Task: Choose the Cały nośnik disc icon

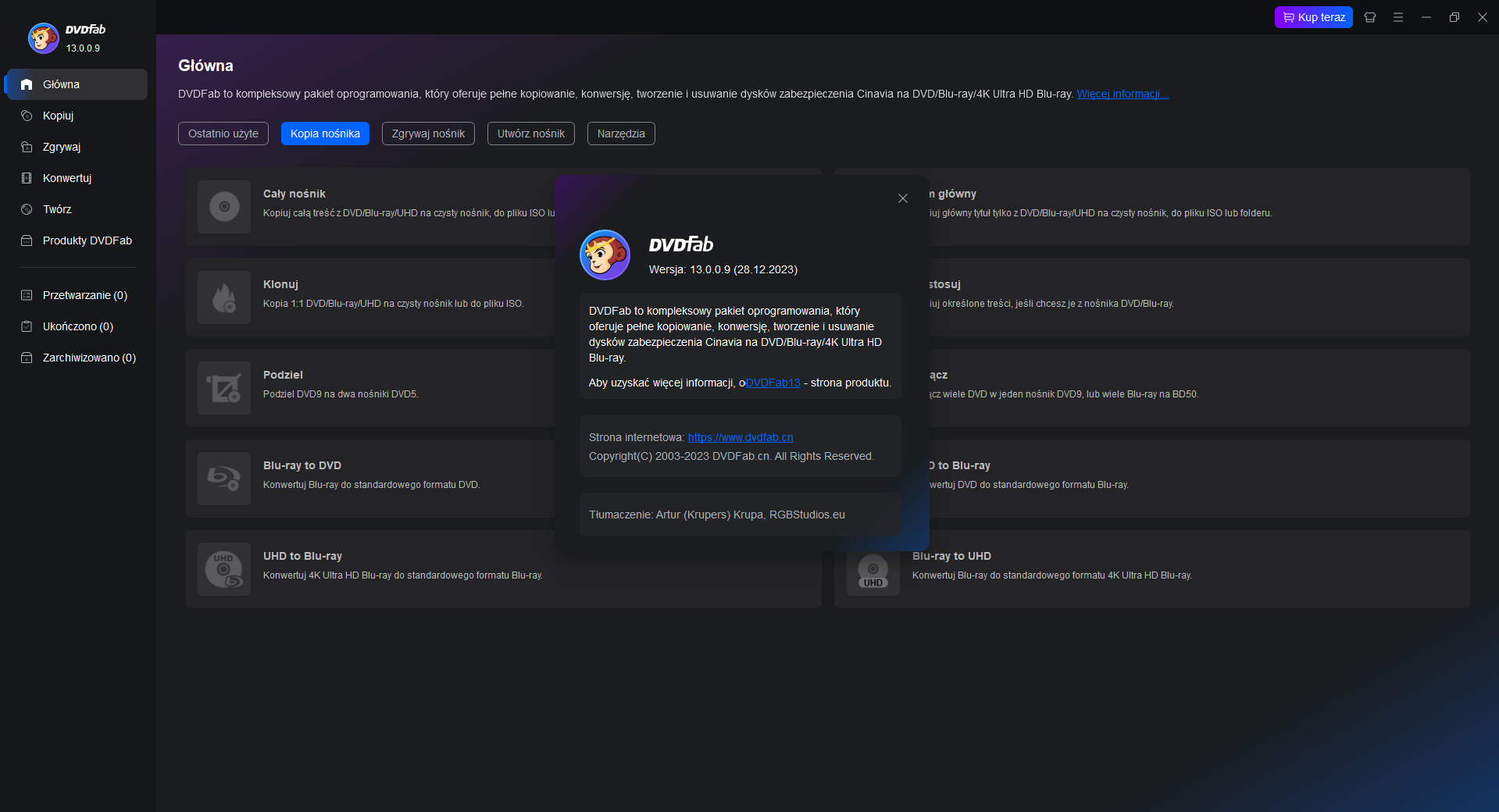Action: [224, 207]
